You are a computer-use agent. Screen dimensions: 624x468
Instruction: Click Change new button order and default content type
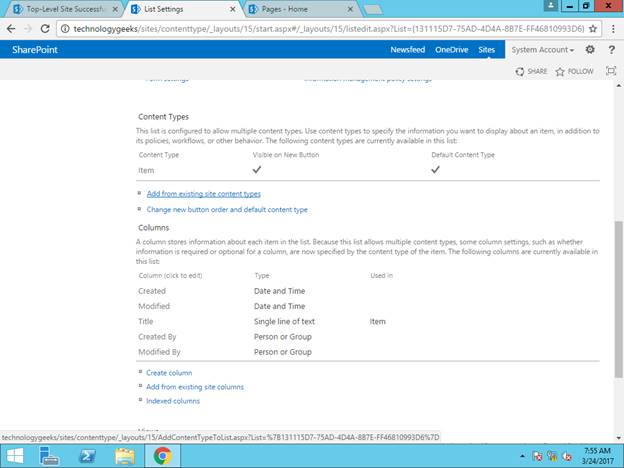coord(227,209)
